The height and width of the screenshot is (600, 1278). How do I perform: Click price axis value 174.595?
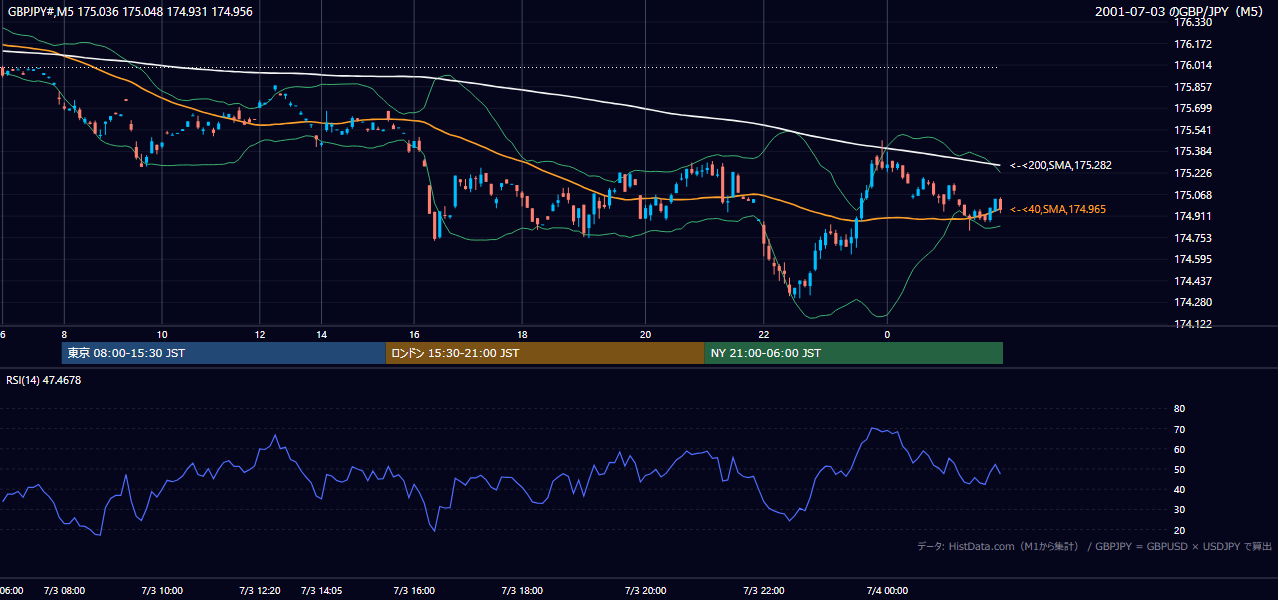pos(1192,259)
